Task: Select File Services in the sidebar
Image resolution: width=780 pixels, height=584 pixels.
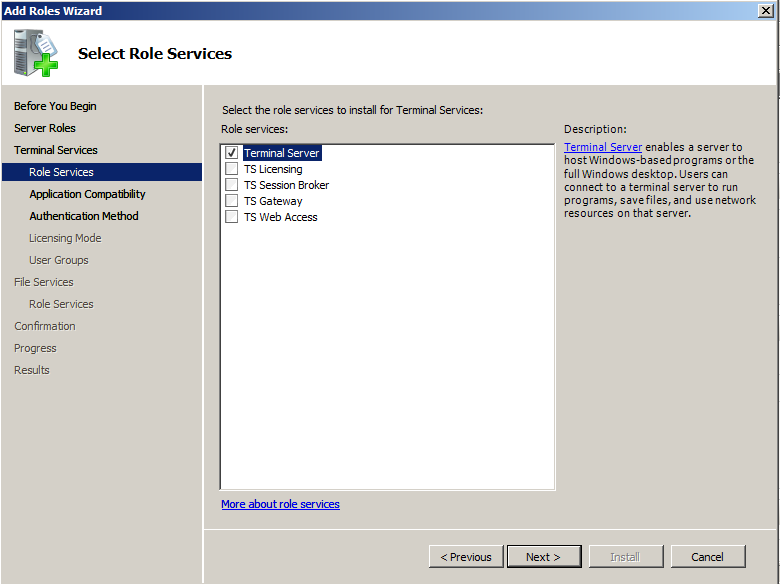Action: click(44, 282)
